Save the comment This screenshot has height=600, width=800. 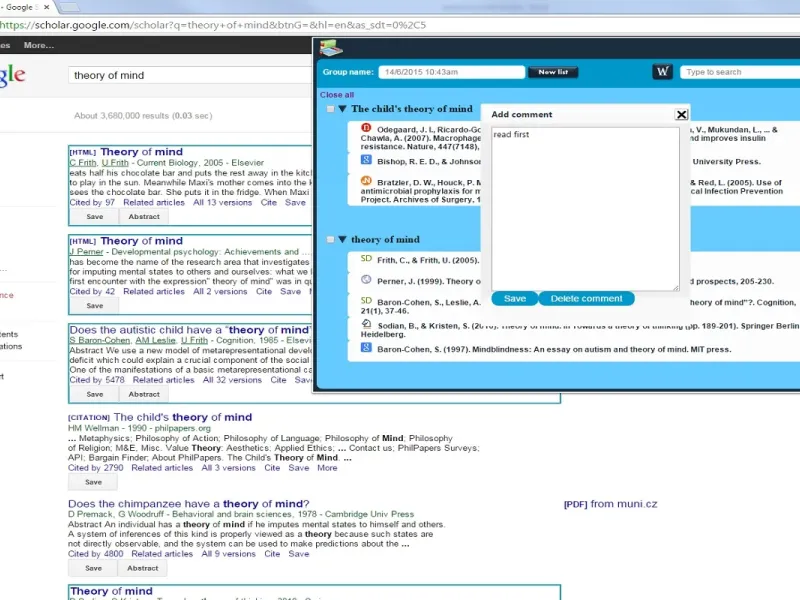tap(514, 298)
